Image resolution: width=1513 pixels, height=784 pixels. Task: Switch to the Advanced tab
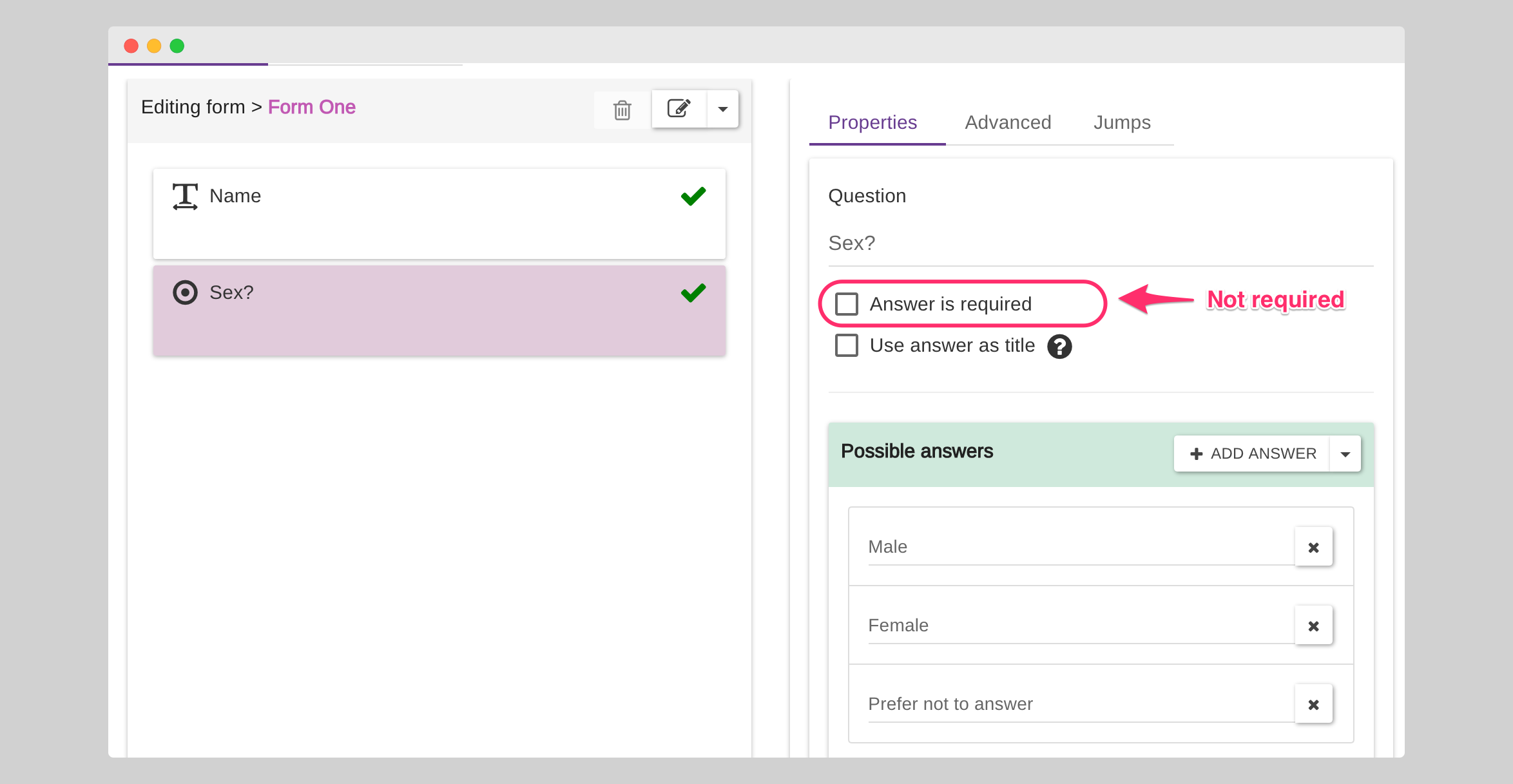pyautogui.click(x=1008, y=122)
